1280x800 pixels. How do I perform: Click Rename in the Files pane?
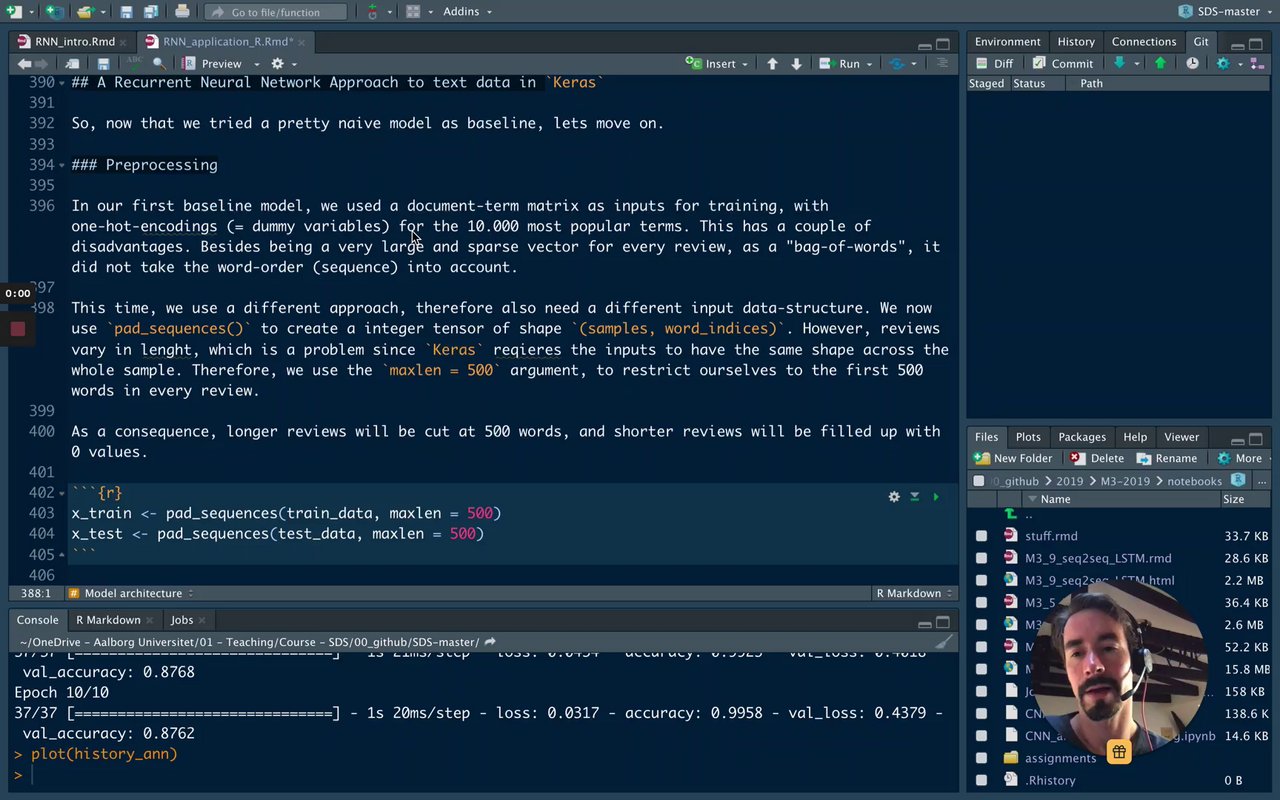pos(1166,458)
